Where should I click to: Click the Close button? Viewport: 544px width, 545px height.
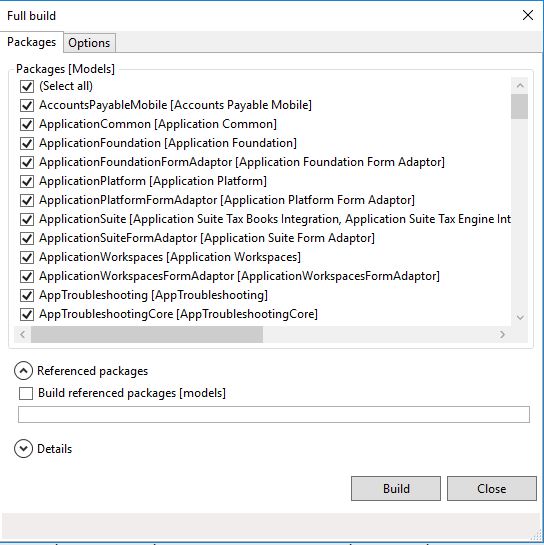click(x=492, y=488)
